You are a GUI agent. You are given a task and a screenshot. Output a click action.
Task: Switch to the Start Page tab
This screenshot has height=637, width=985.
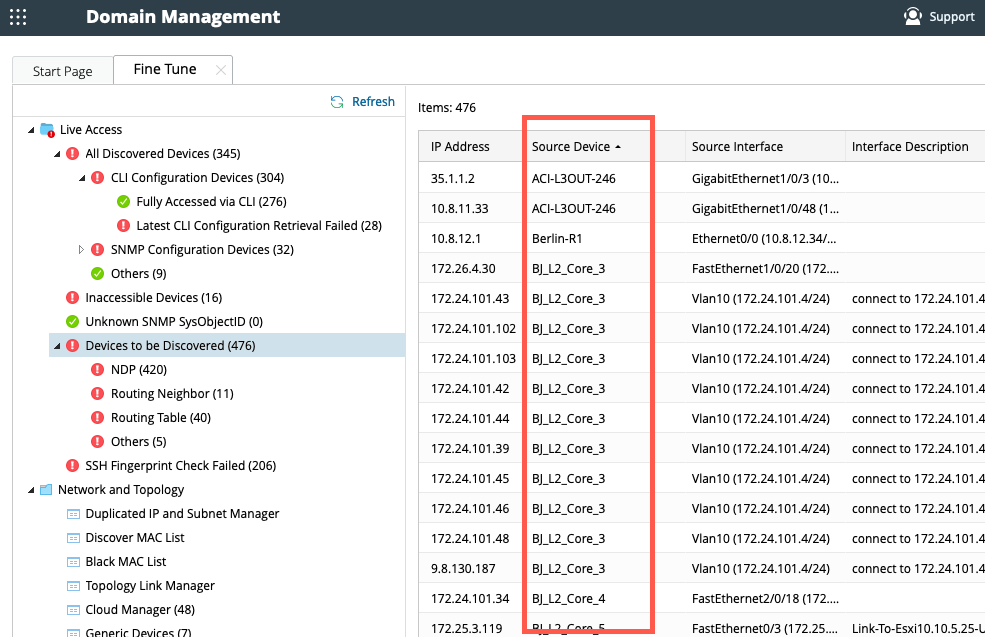point(62,70)
